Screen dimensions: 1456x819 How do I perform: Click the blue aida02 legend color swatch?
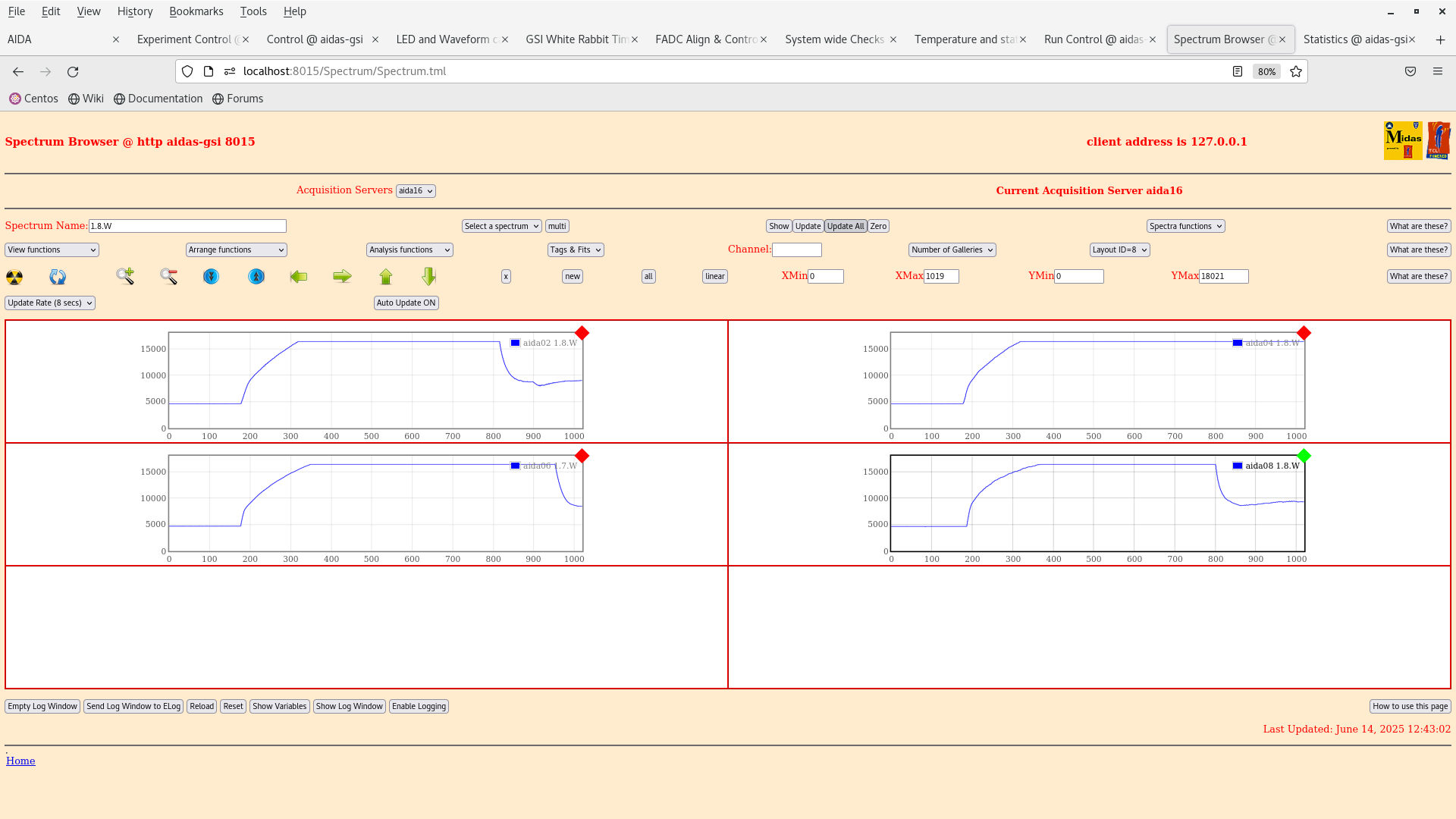point(516,343)
